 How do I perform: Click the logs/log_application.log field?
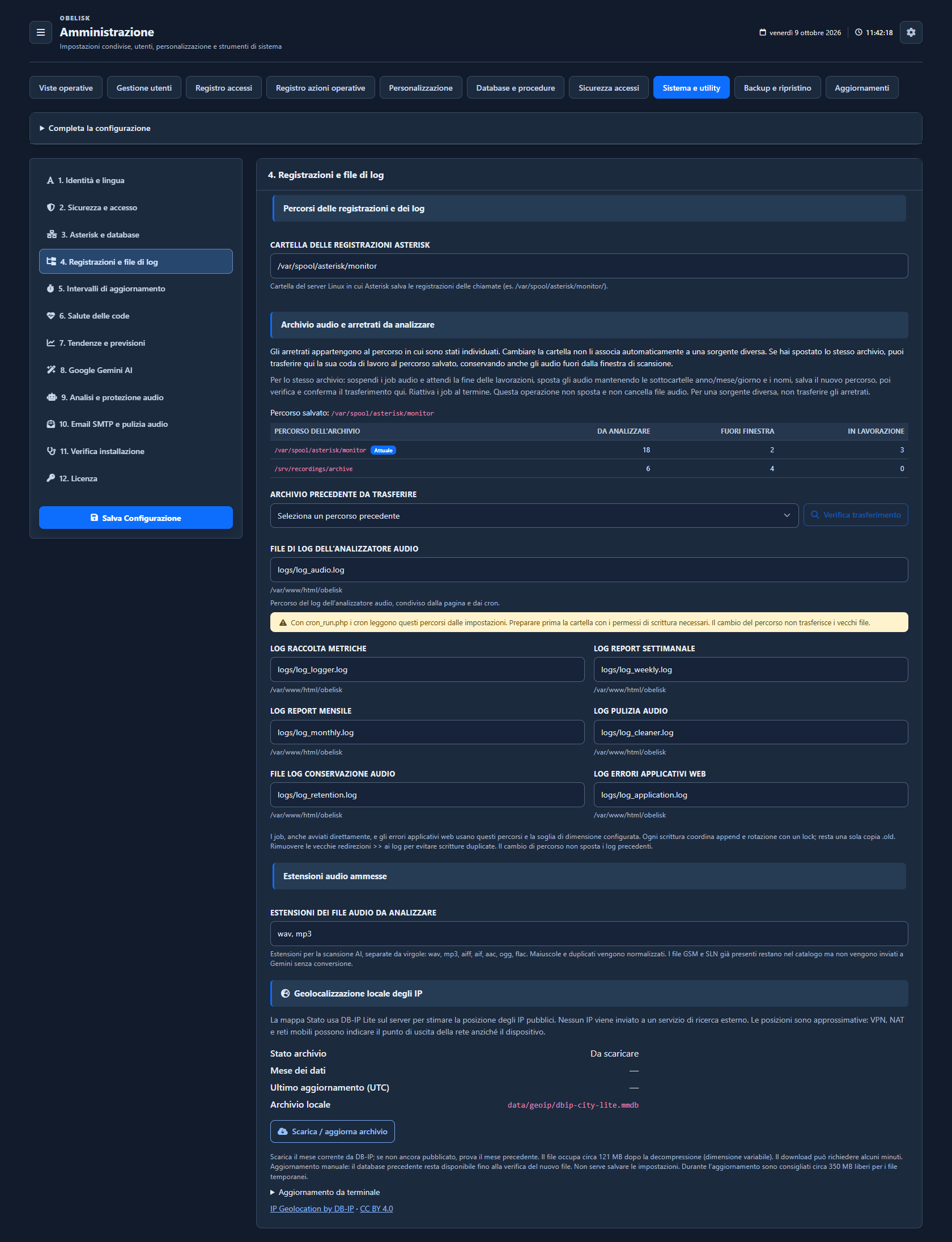point(751,795)
